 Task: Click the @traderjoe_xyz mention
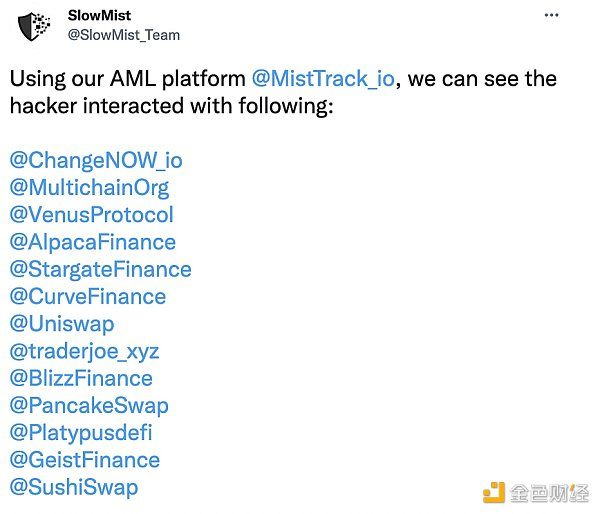click(x=84, y=351)
